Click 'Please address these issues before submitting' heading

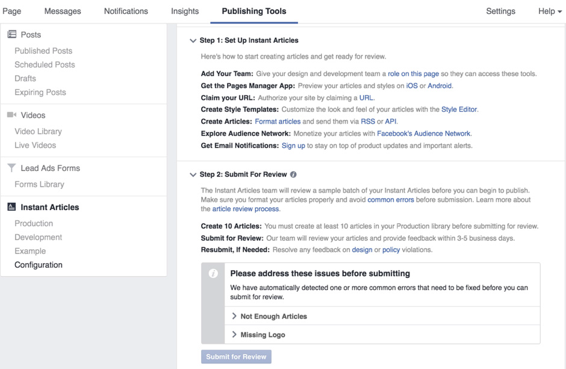click(320, 274)
